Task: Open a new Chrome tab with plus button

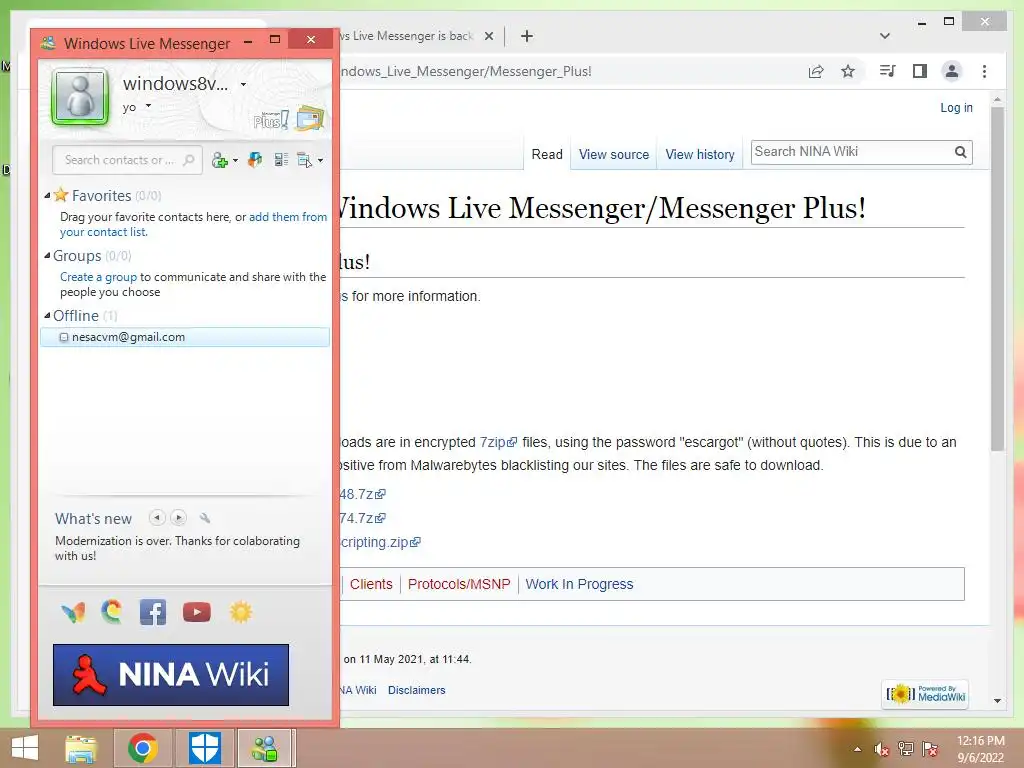Action: pyautogui.click(x=527, y=36)
